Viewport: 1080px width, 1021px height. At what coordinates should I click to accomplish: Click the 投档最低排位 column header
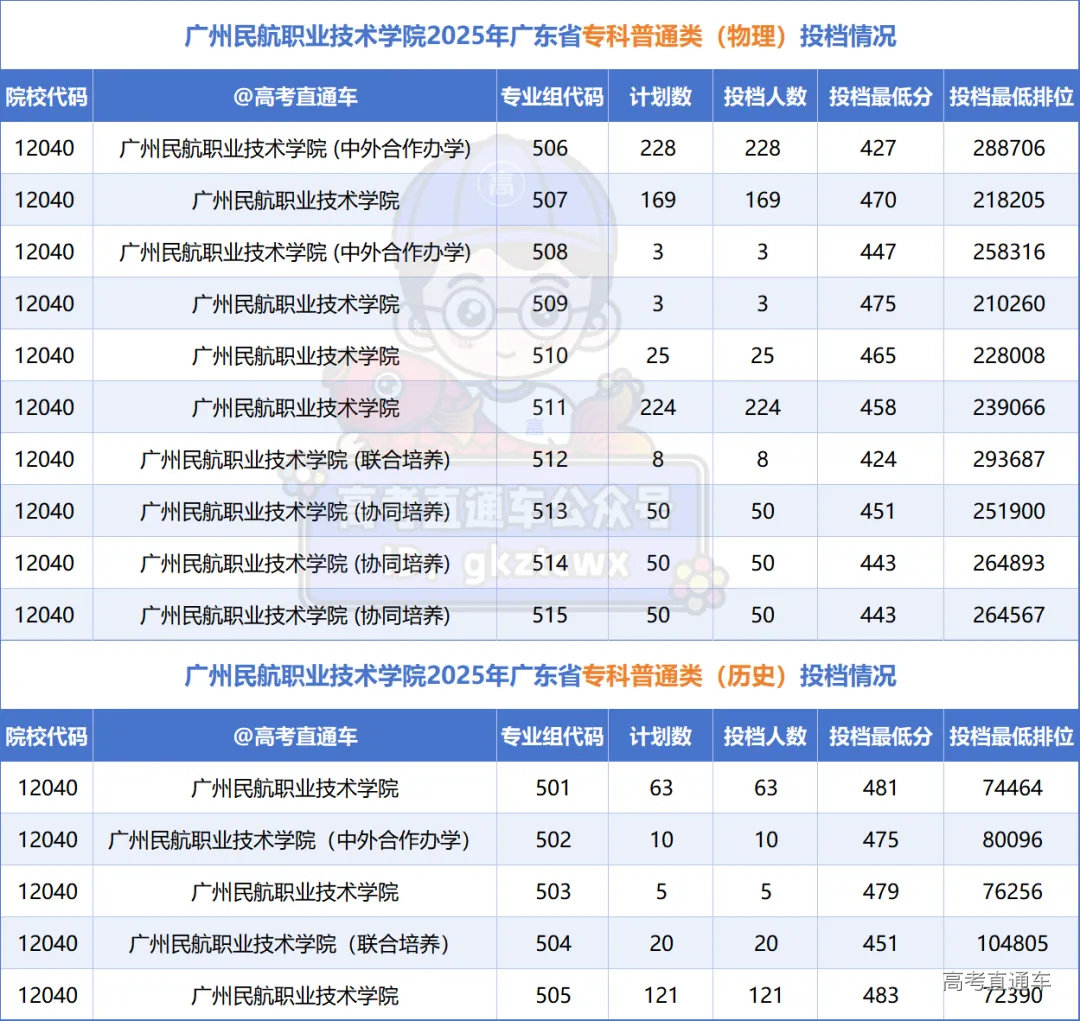(x=1011, y=96)
